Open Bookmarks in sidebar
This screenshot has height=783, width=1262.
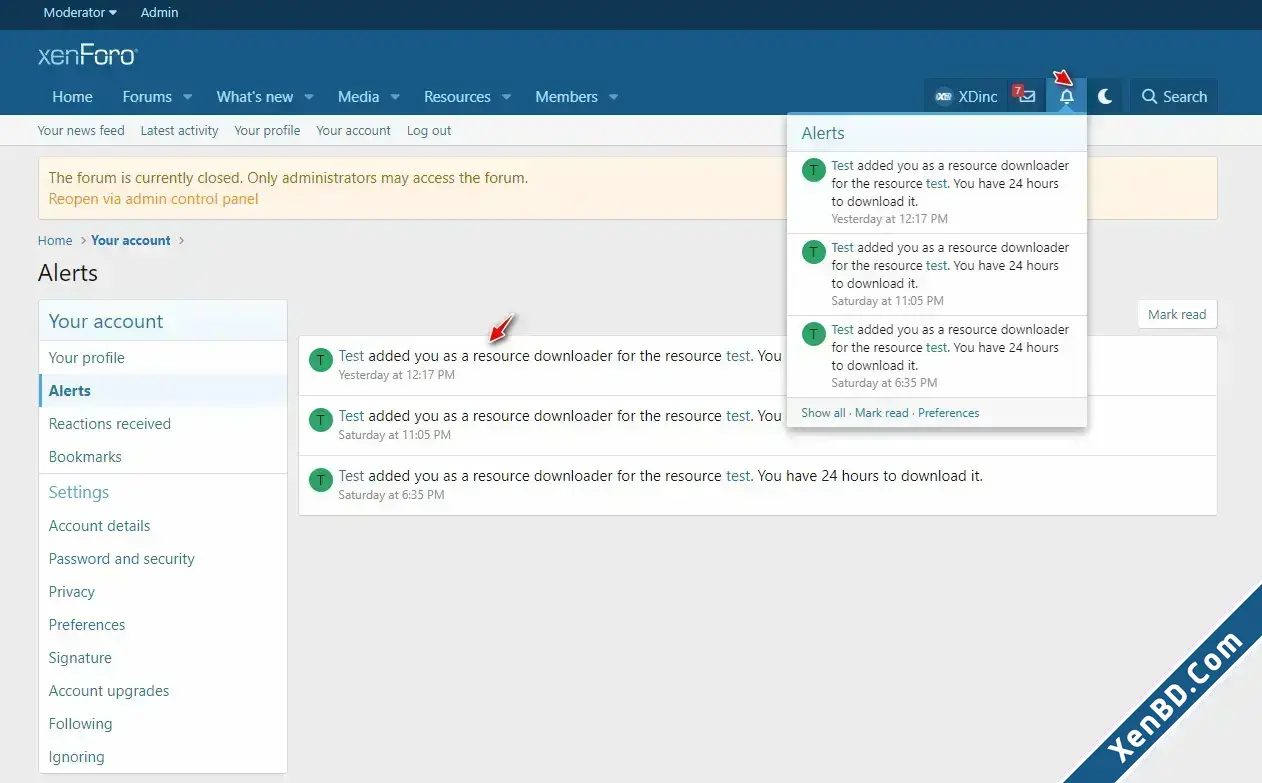coord(162,457)
